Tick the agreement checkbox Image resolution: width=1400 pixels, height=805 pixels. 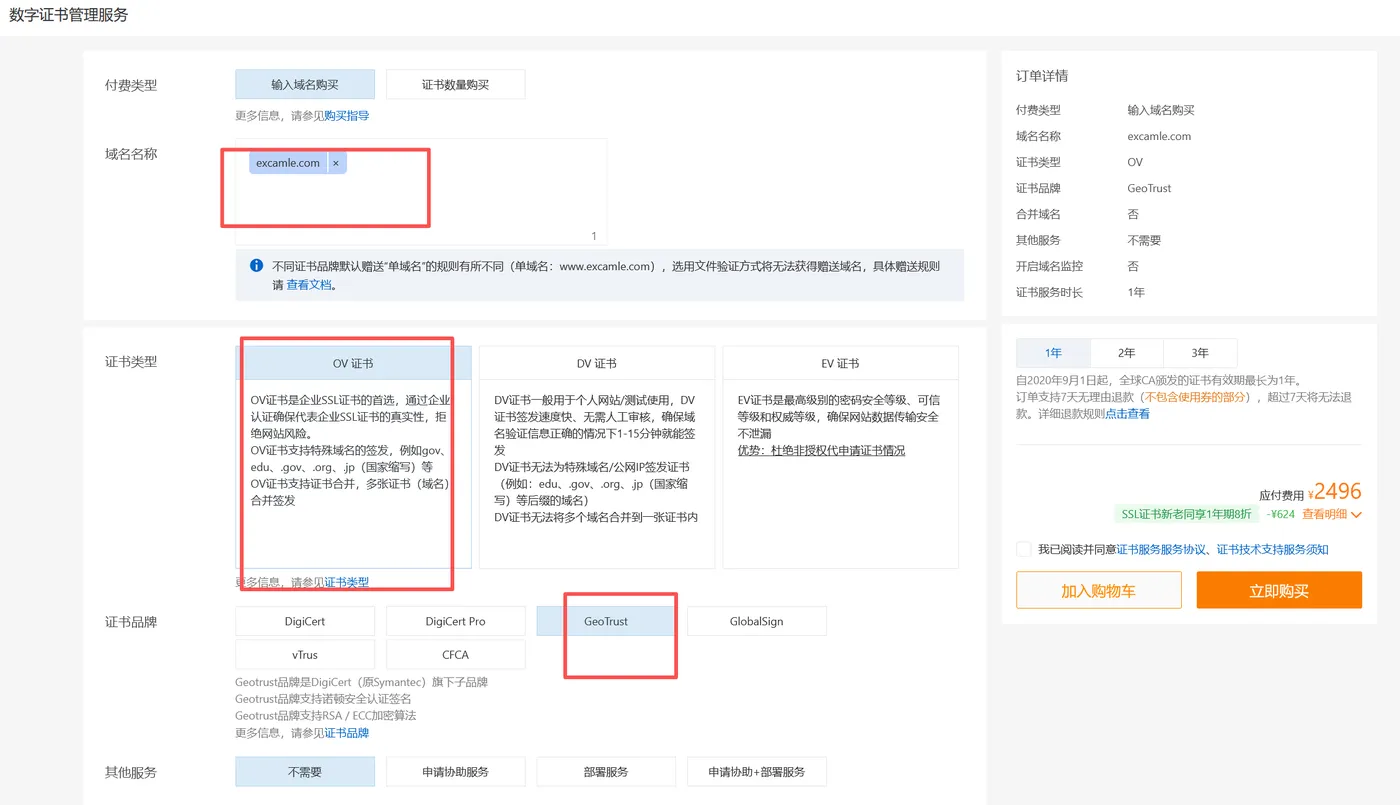pos(1023,549)
